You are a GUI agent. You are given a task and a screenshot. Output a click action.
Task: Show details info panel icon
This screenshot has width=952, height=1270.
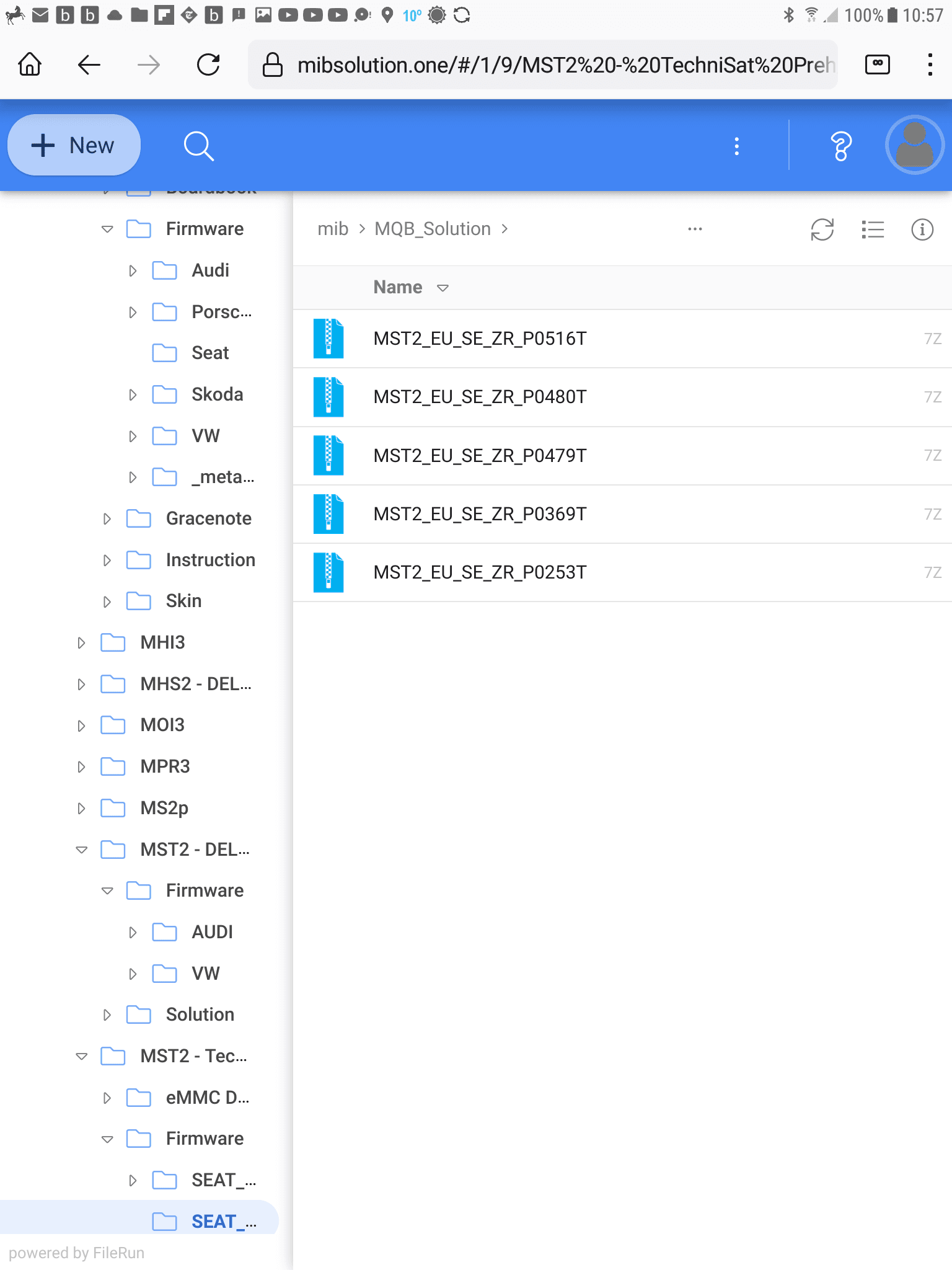[922, 229]
